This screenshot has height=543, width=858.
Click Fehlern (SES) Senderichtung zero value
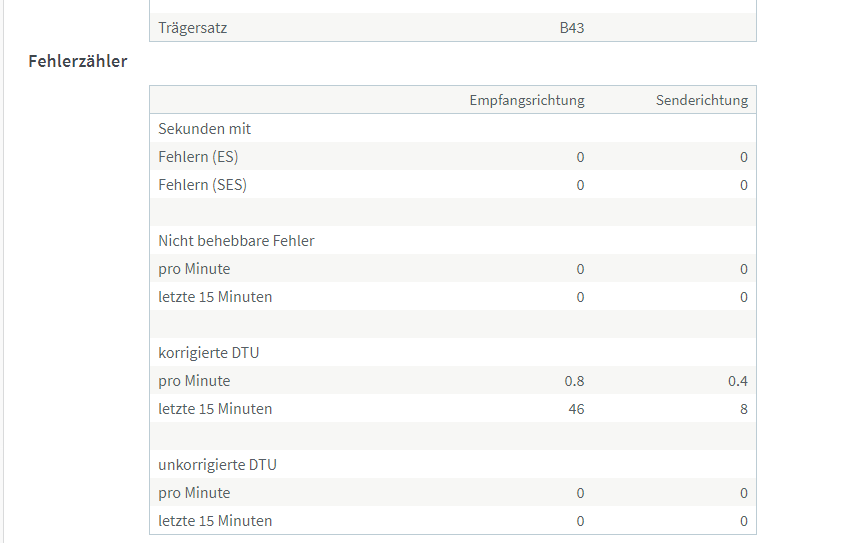[744, 185]
